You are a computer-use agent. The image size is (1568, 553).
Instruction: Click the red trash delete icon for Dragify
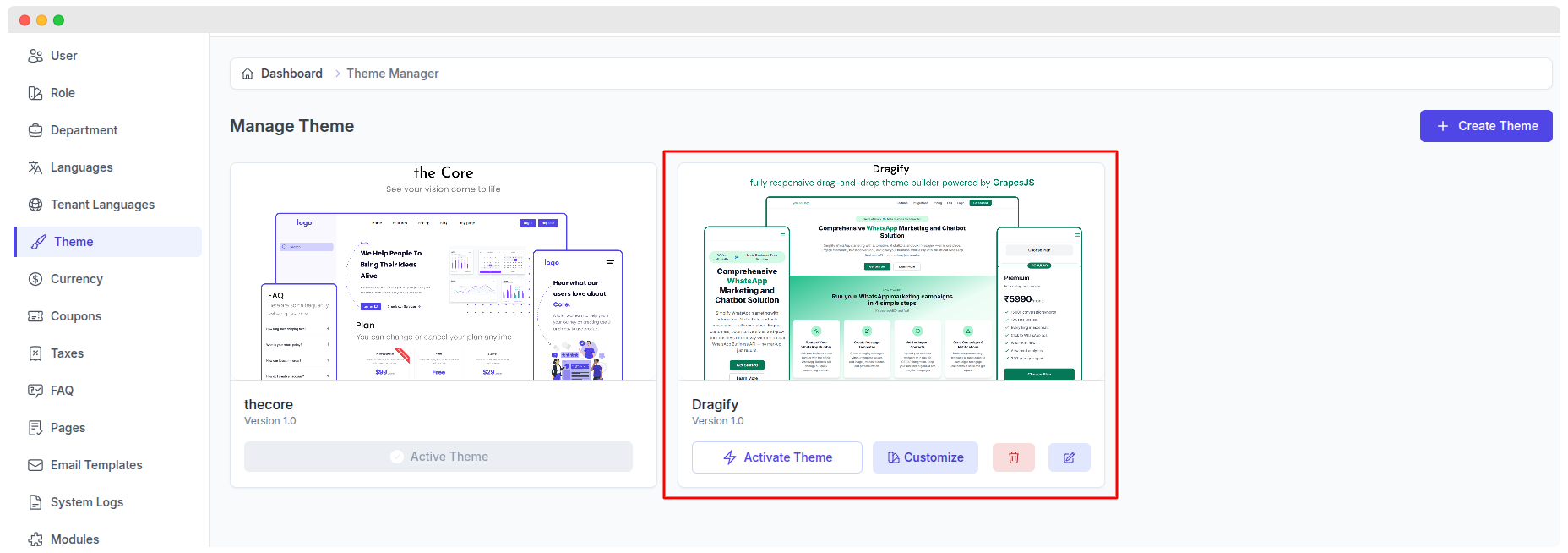[x=1013, y=457]
